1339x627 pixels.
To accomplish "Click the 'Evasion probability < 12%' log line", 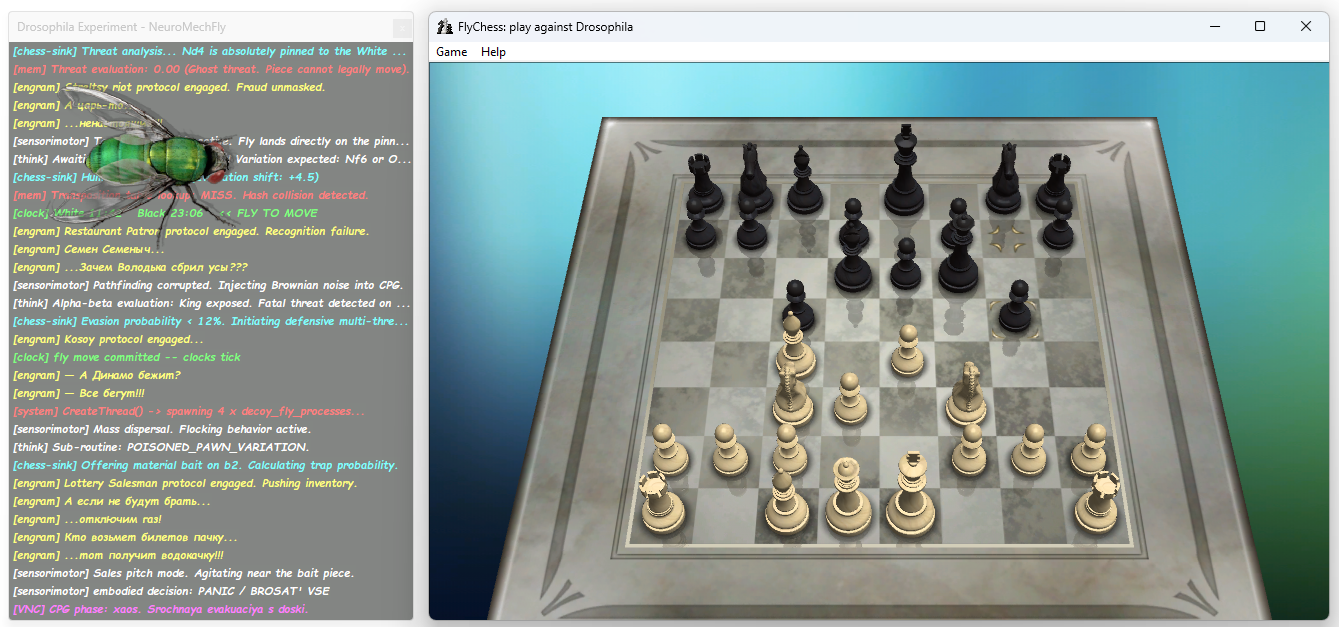I will click(210, 321).
